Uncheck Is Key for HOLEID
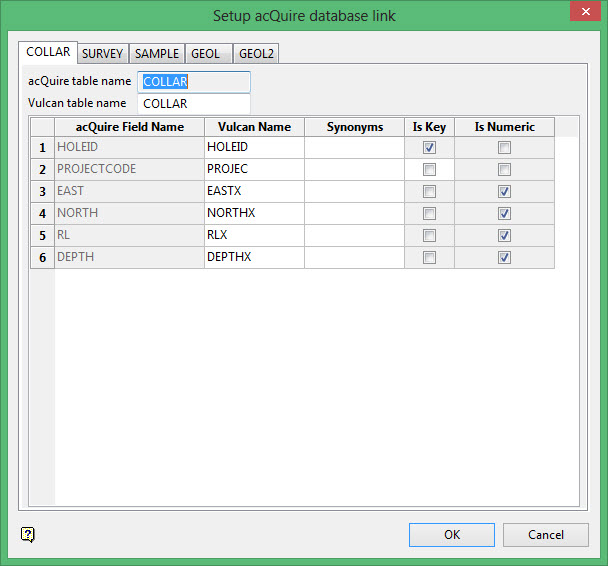The width and height of the screenshot is (608, 566). pyautogui.click(x=429, y=147)
